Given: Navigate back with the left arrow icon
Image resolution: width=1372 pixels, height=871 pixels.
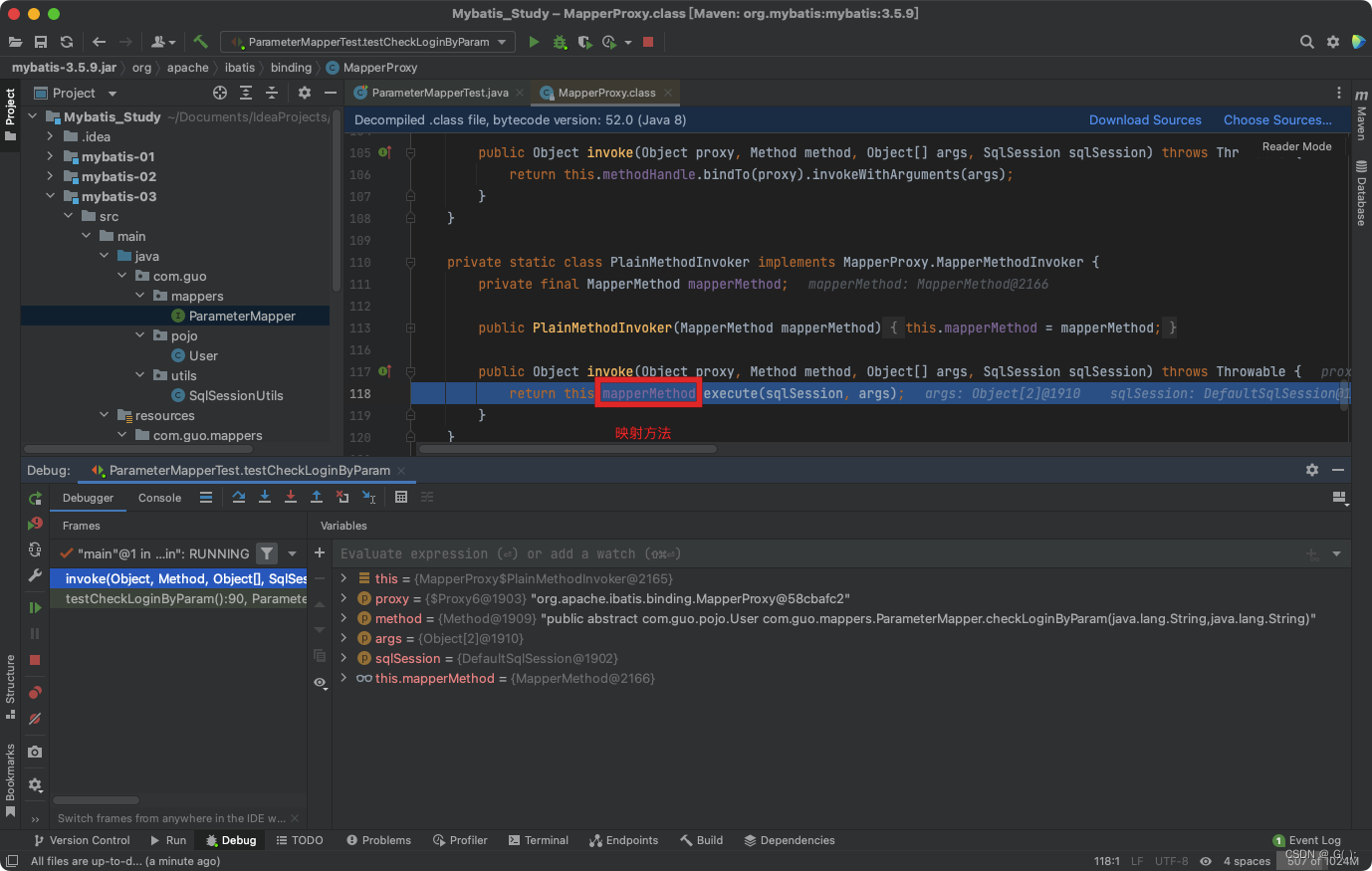Looking at the screenshot, I should 99,42.
